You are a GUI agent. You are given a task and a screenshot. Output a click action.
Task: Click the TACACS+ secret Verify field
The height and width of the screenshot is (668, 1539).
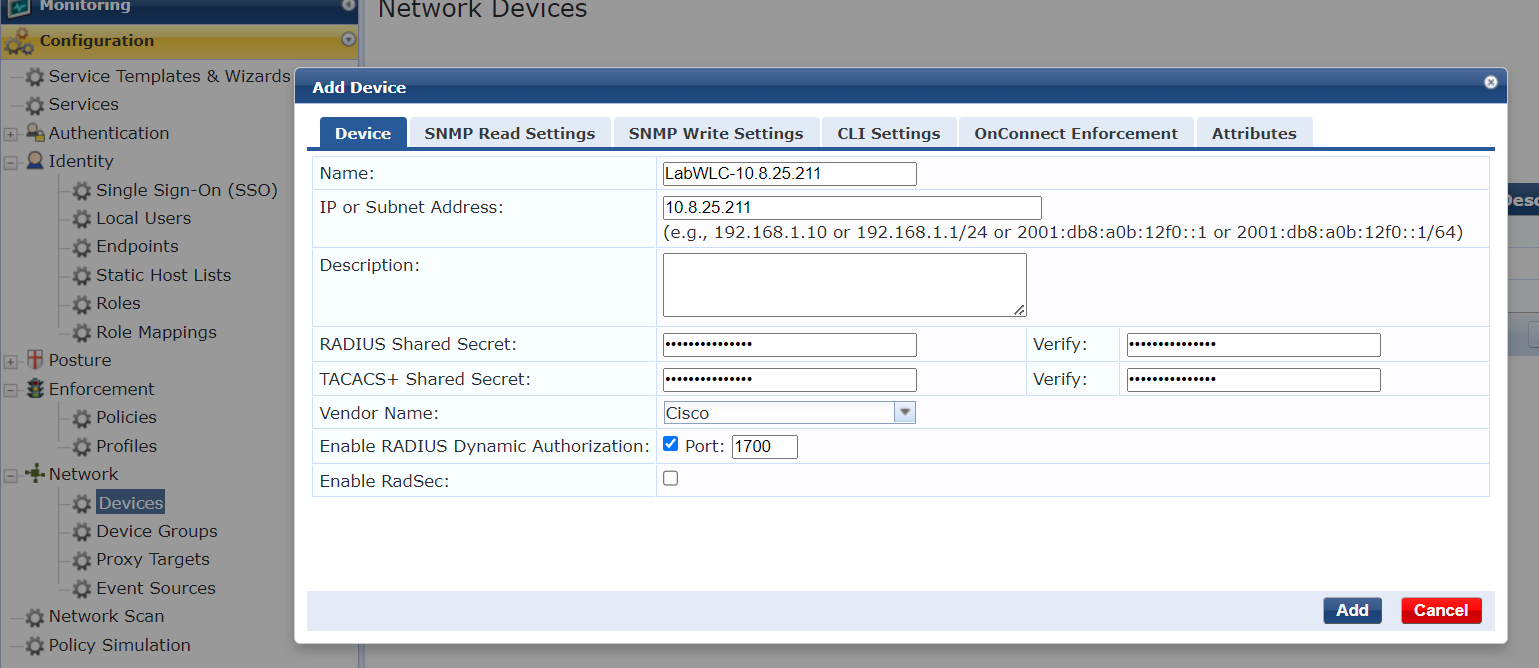pos(1253,380)
